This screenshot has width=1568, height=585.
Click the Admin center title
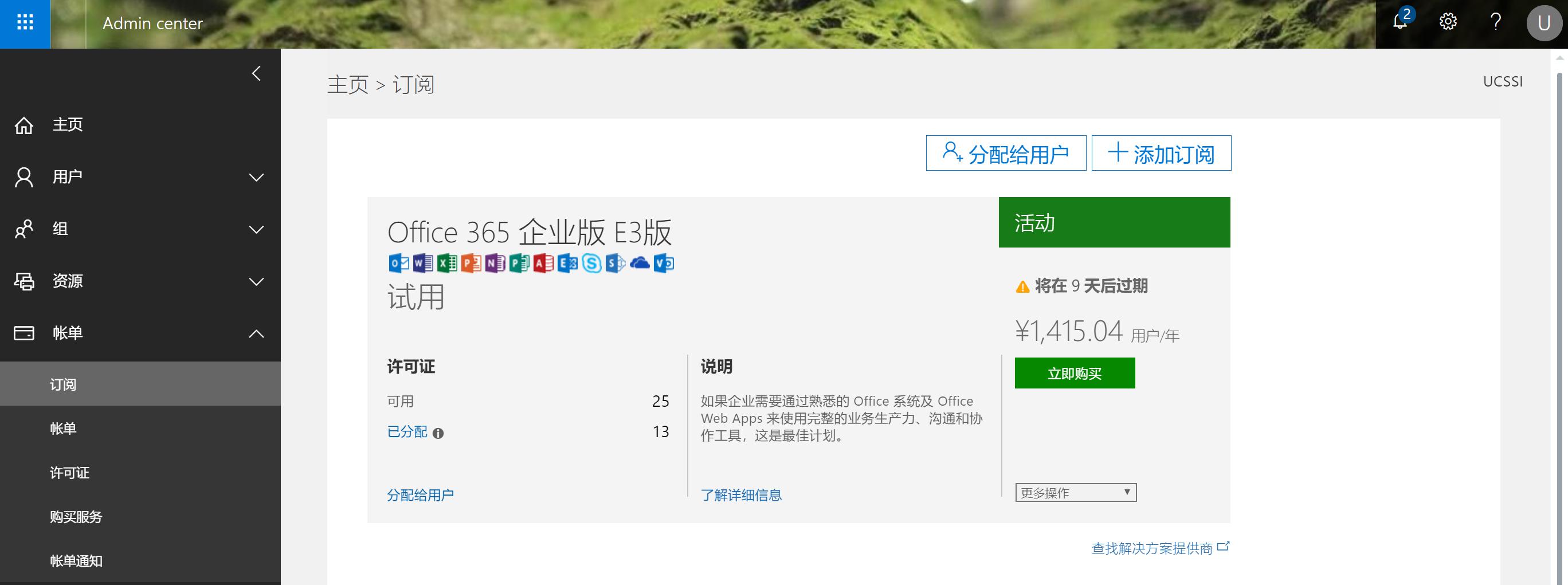click(152, 23)
